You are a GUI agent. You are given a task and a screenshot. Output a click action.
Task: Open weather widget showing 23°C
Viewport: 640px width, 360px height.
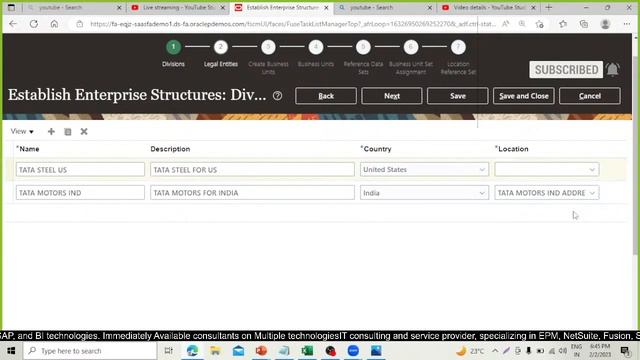tap(470, 351)
